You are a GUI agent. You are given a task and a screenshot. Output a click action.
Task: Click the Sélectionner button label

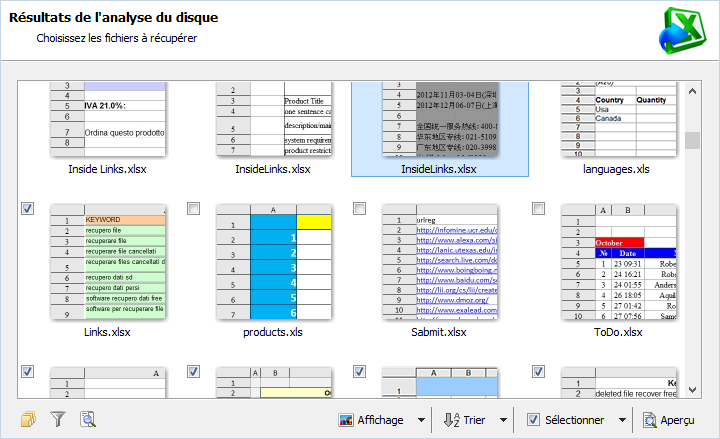[x=574, y=420]
